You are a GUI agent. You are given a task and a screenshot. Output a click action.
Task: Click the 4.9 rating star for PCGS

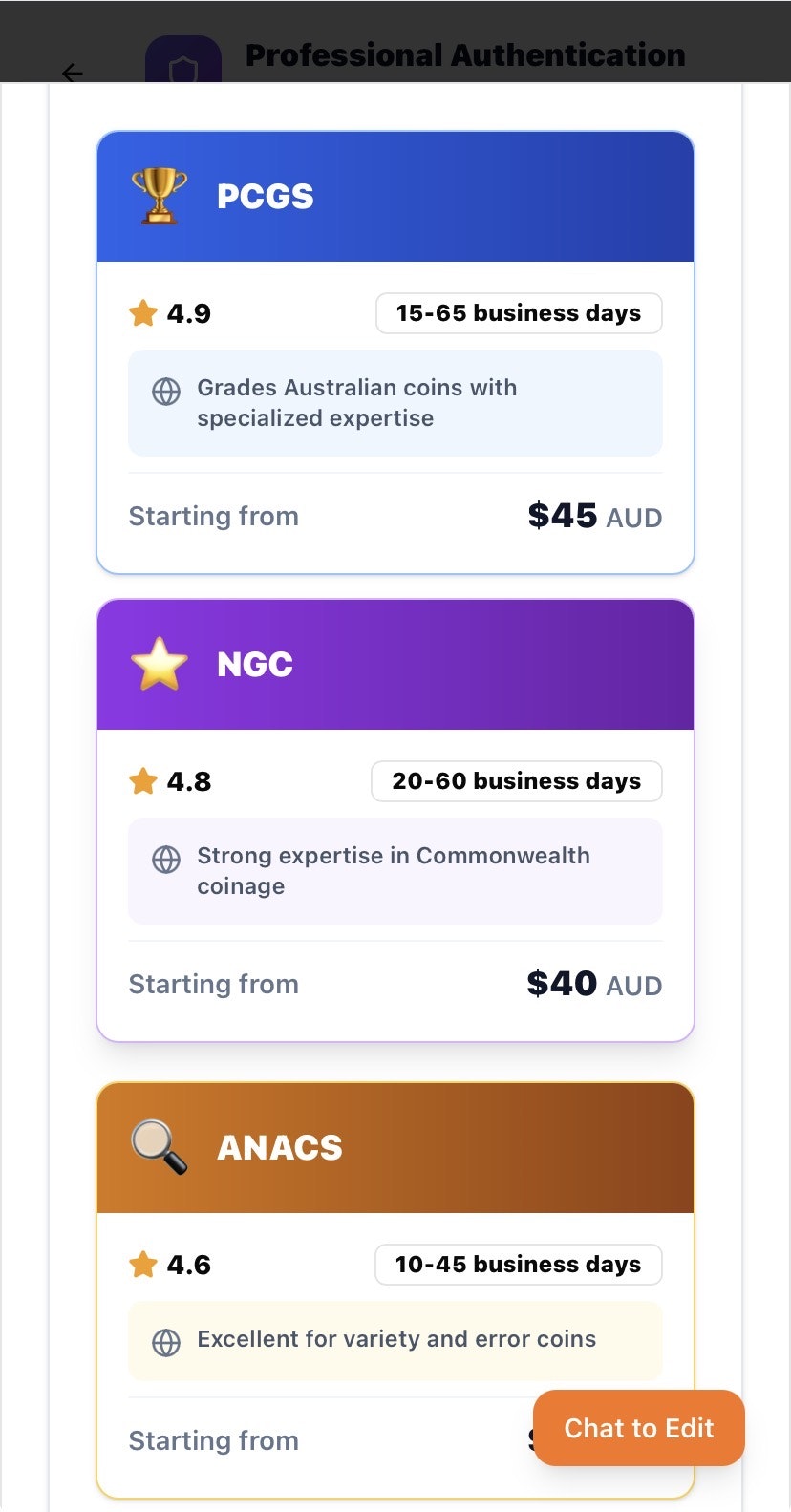pos(143,313)
